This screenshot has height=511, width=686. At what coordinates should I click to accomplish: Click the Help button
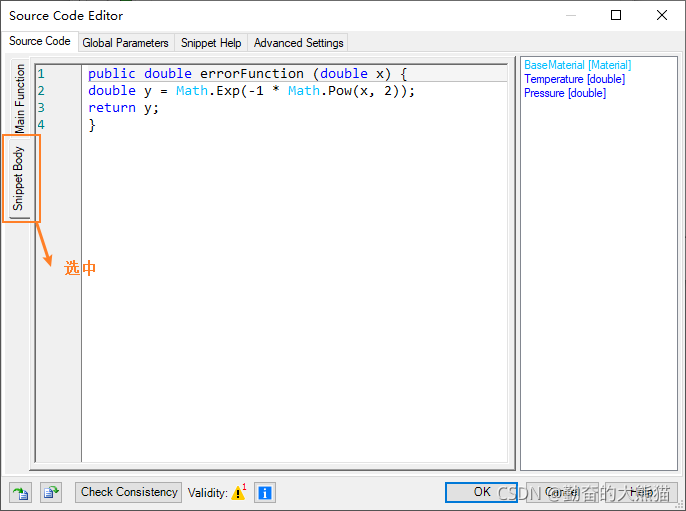642,492
